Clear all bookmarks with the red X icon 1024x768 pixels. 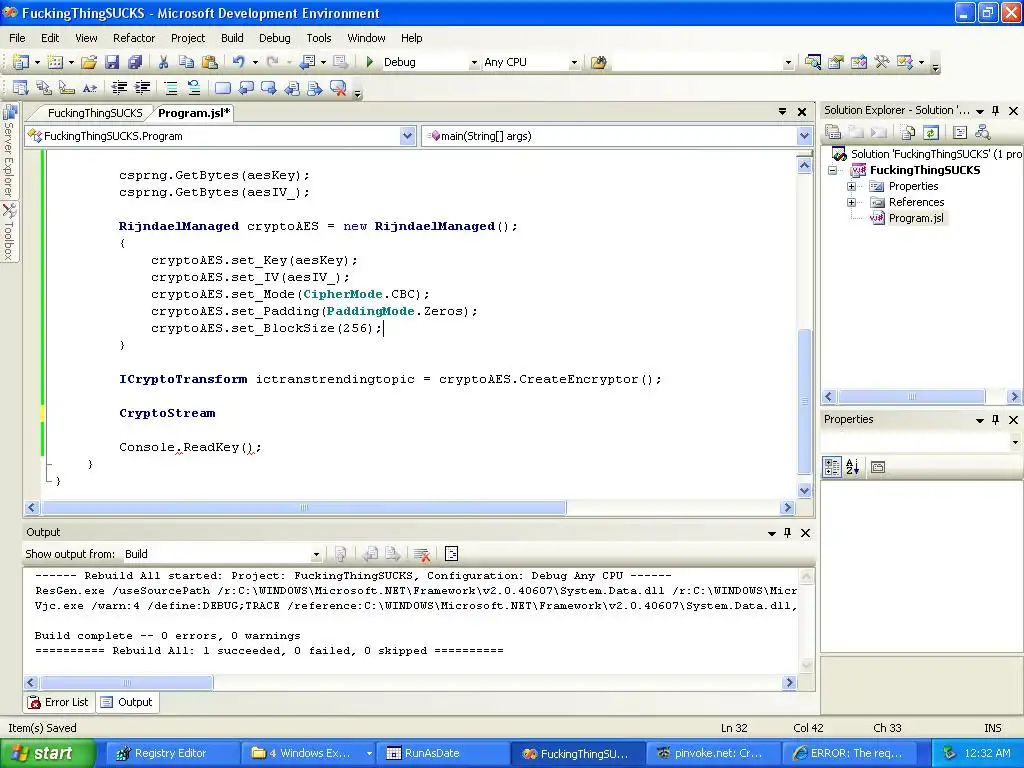338,88
